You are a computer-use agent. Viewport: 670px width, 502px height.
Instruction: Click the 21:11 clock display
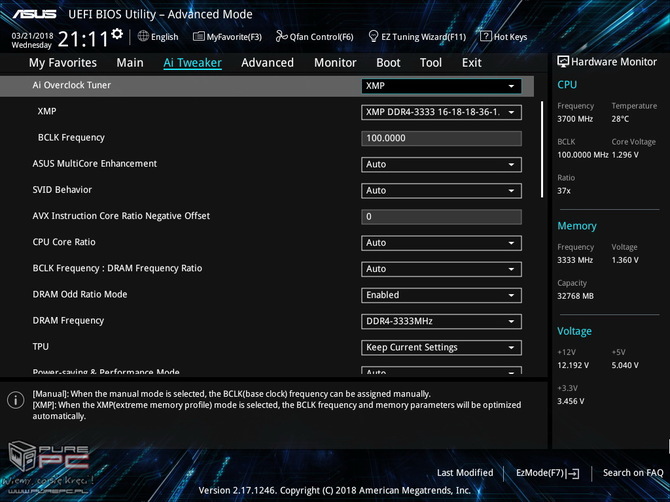(83, 39)
